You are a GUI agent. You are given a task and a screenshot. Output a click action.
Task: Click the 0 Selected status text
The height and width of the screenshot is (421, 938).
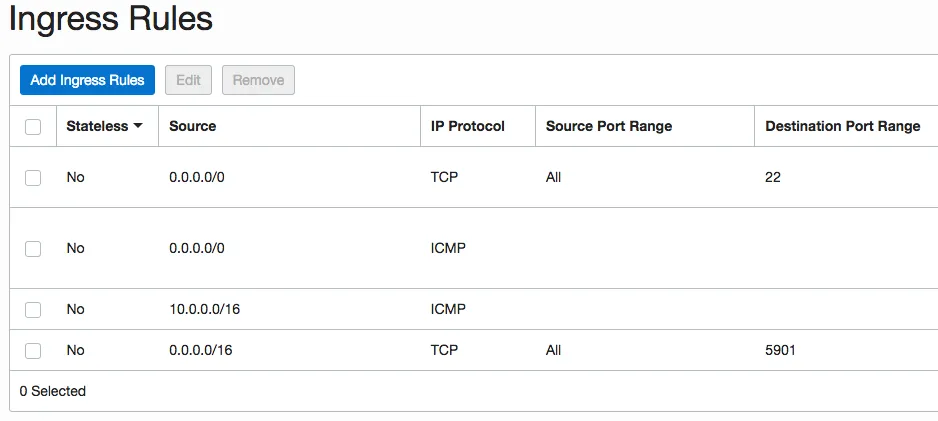(53, 391)
